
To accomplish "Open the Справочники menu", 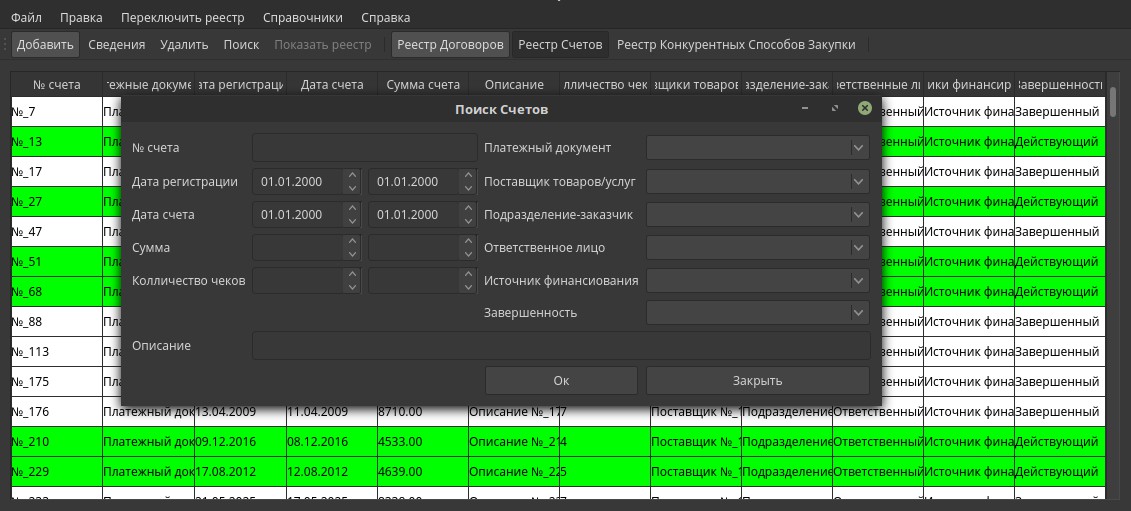I will pos(303,17).
